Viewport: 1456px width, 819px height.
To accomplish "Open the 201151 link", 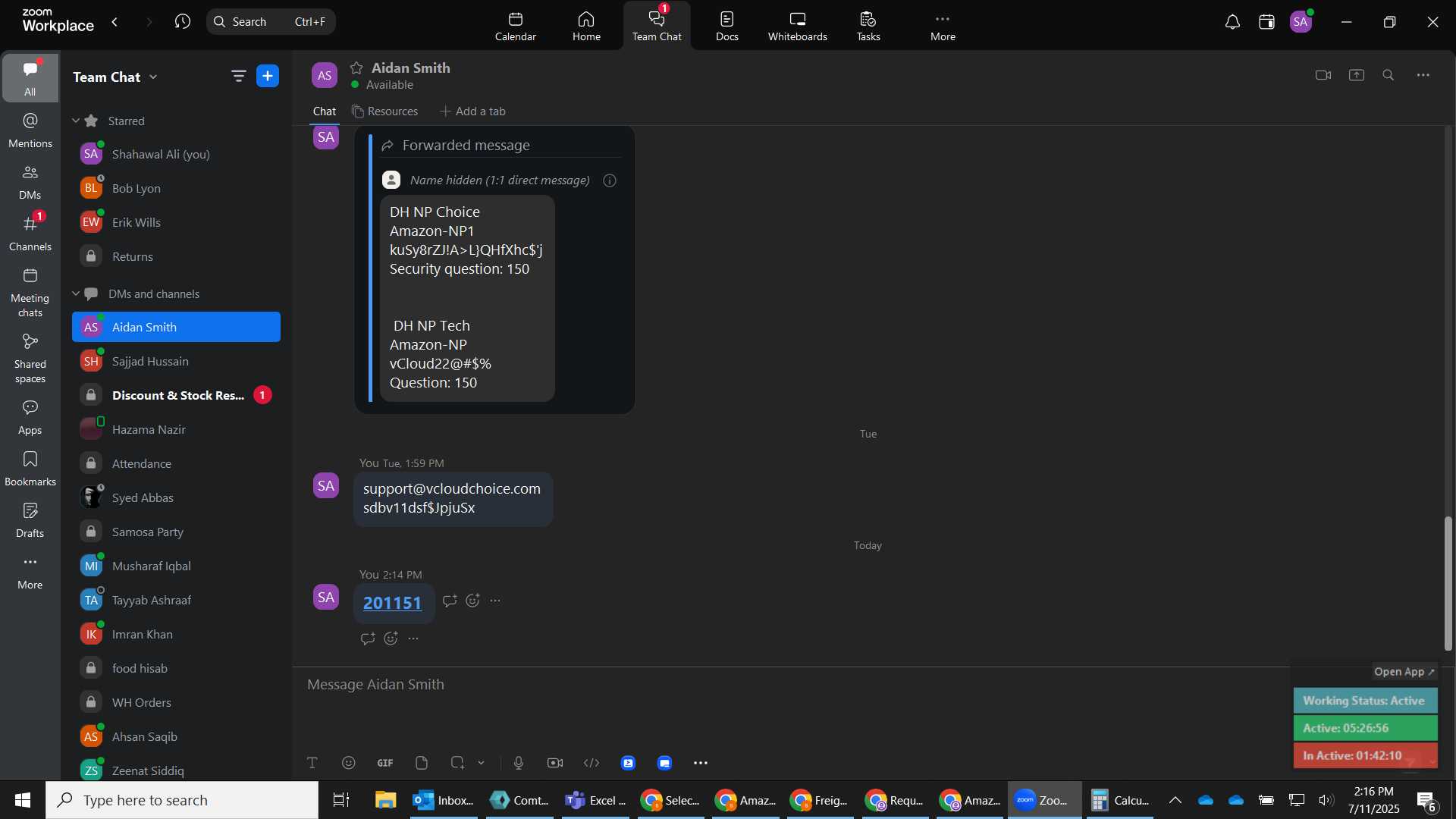I will tap(392, 603).
